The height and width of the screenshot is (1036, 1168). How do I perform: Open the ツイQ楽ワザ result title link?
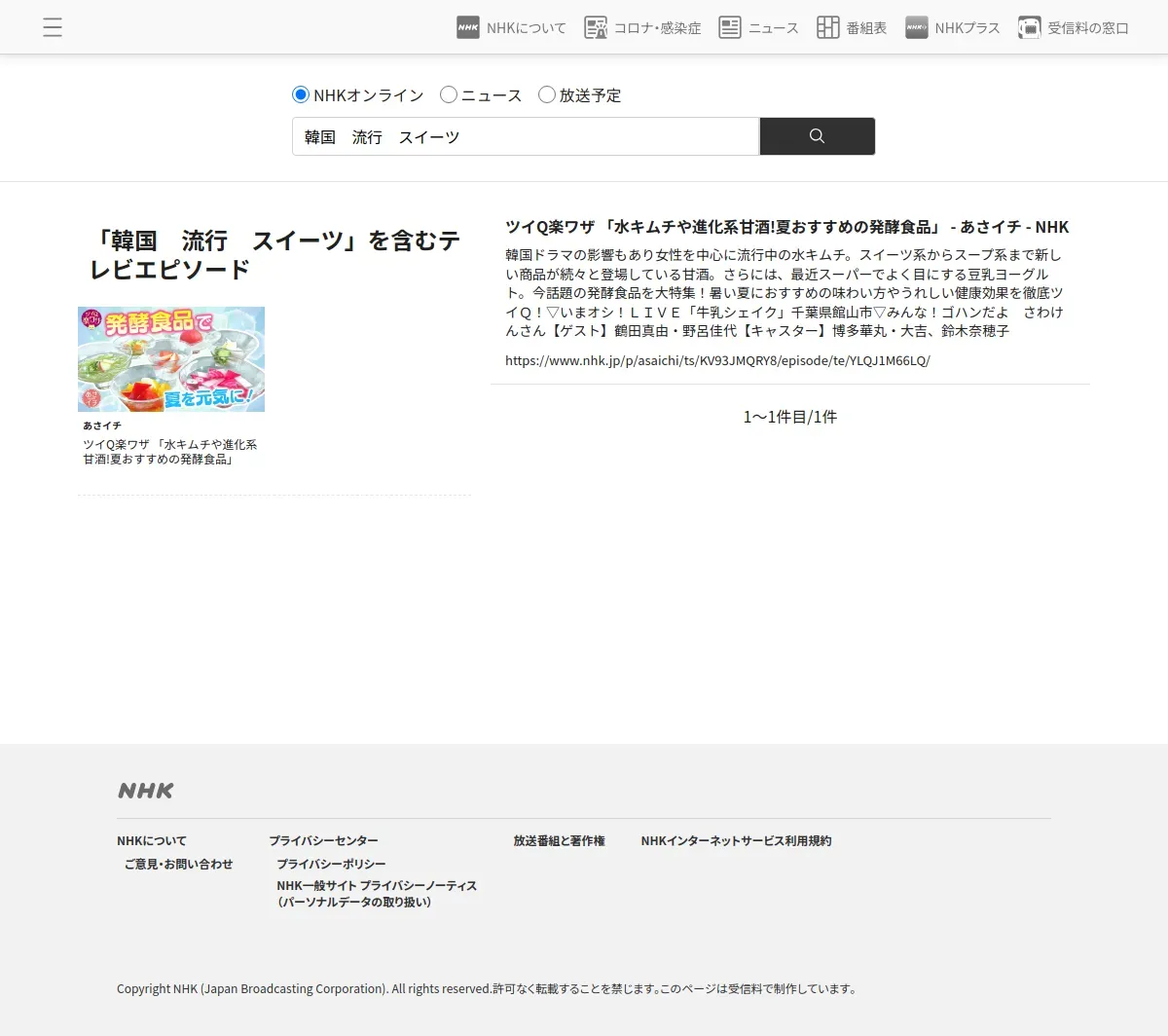(786, 227)
